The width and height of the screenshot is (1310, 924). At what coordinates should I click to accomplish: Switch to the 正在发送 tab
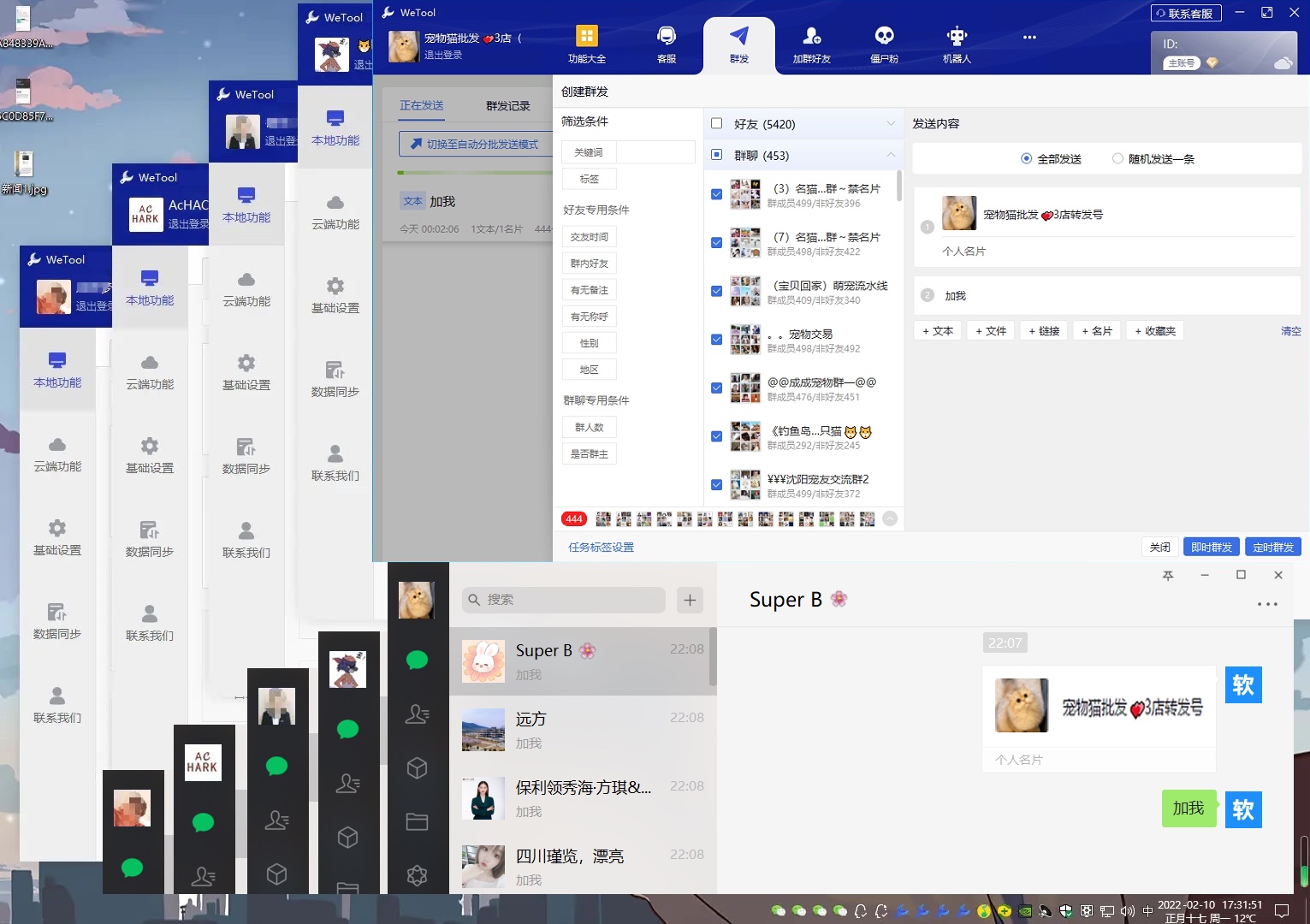[x=422, y=105]
